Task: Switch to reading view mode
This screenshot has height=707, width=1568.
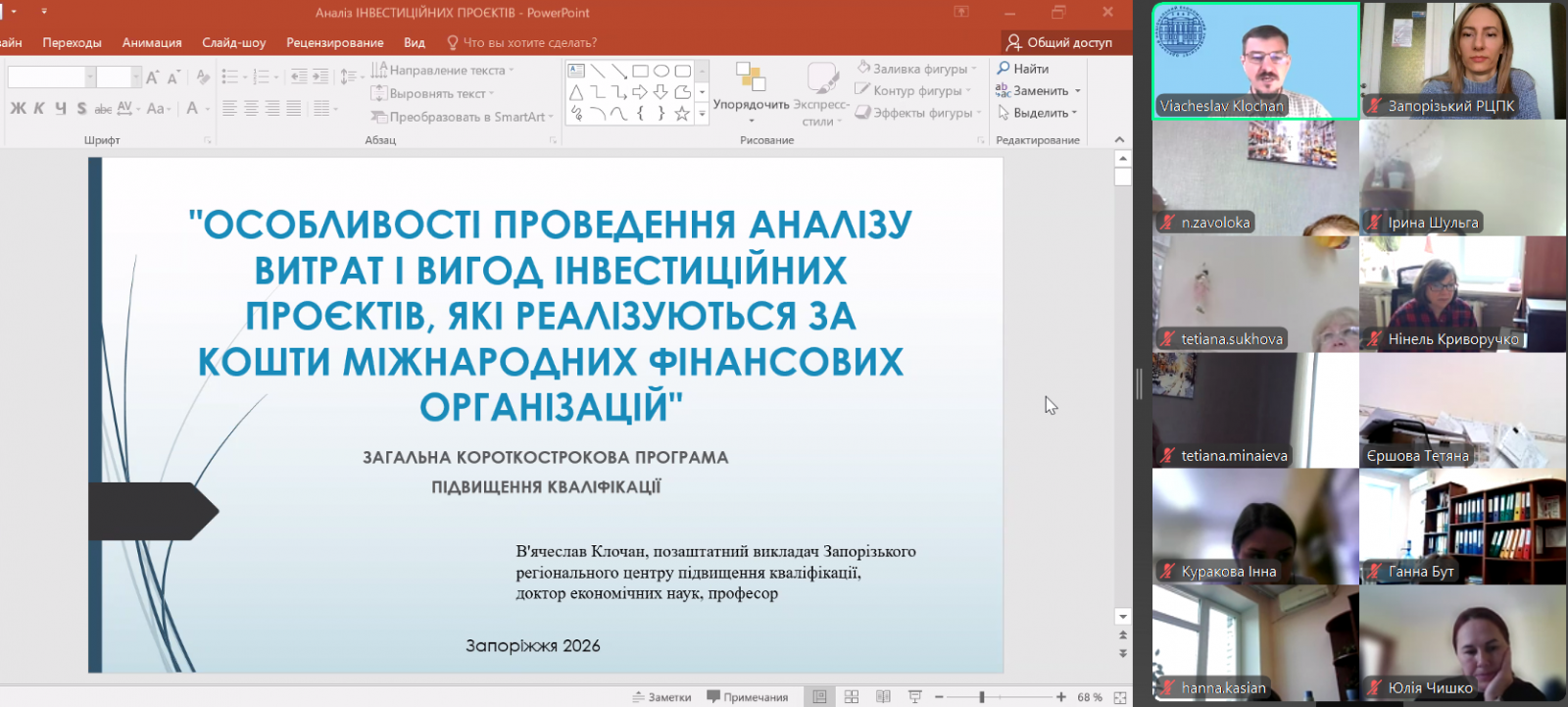Action: 883,697
